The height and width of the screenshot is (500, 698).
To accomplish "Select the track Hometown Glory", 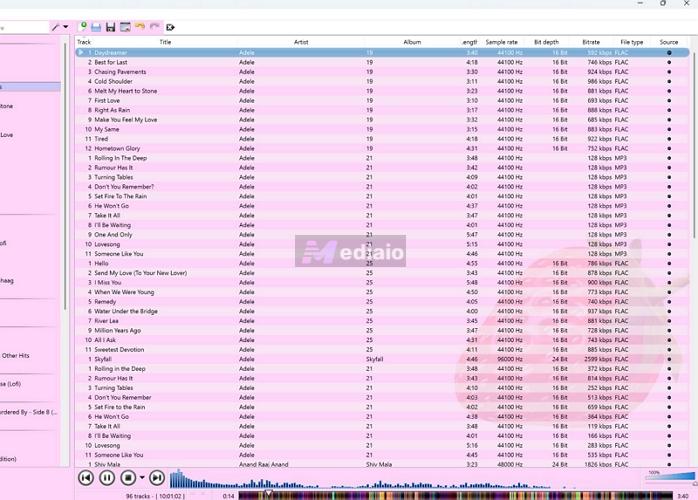I will coord(117,148).
